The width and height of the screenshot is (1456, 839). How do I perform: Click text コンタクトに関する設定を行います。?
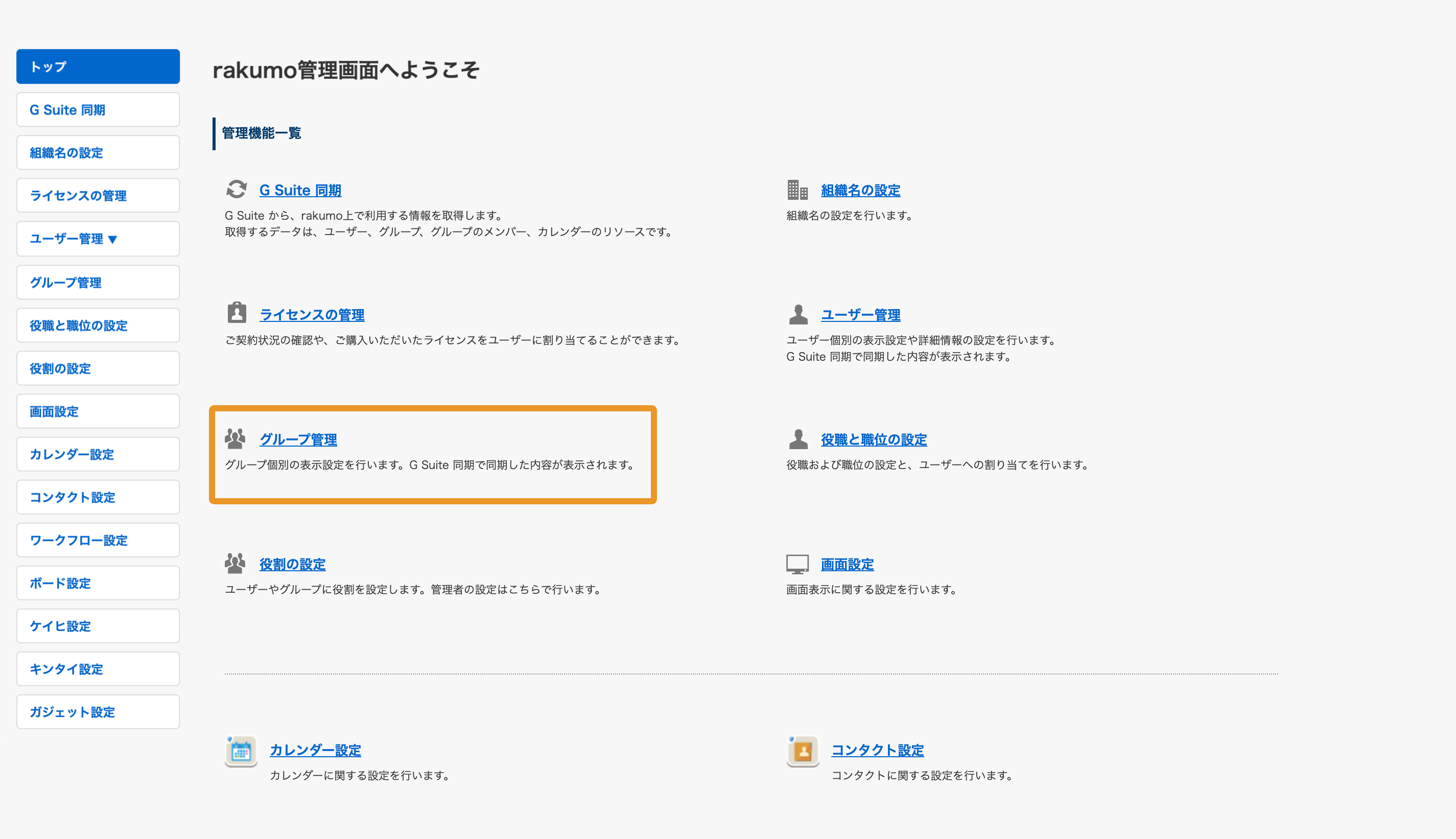click(922, 776)
